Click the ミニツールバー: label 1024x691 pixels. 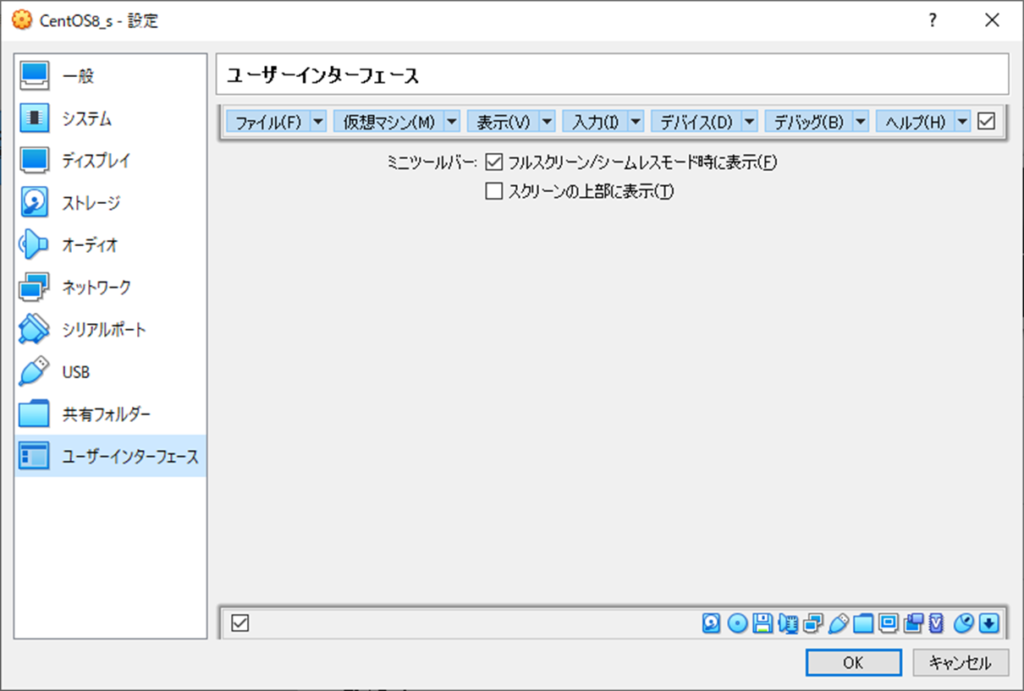pos(431,163)
